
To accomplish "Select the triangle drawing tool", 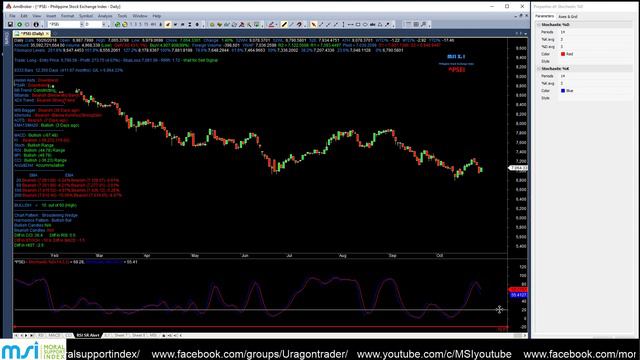I will click(x=380, y=24).
